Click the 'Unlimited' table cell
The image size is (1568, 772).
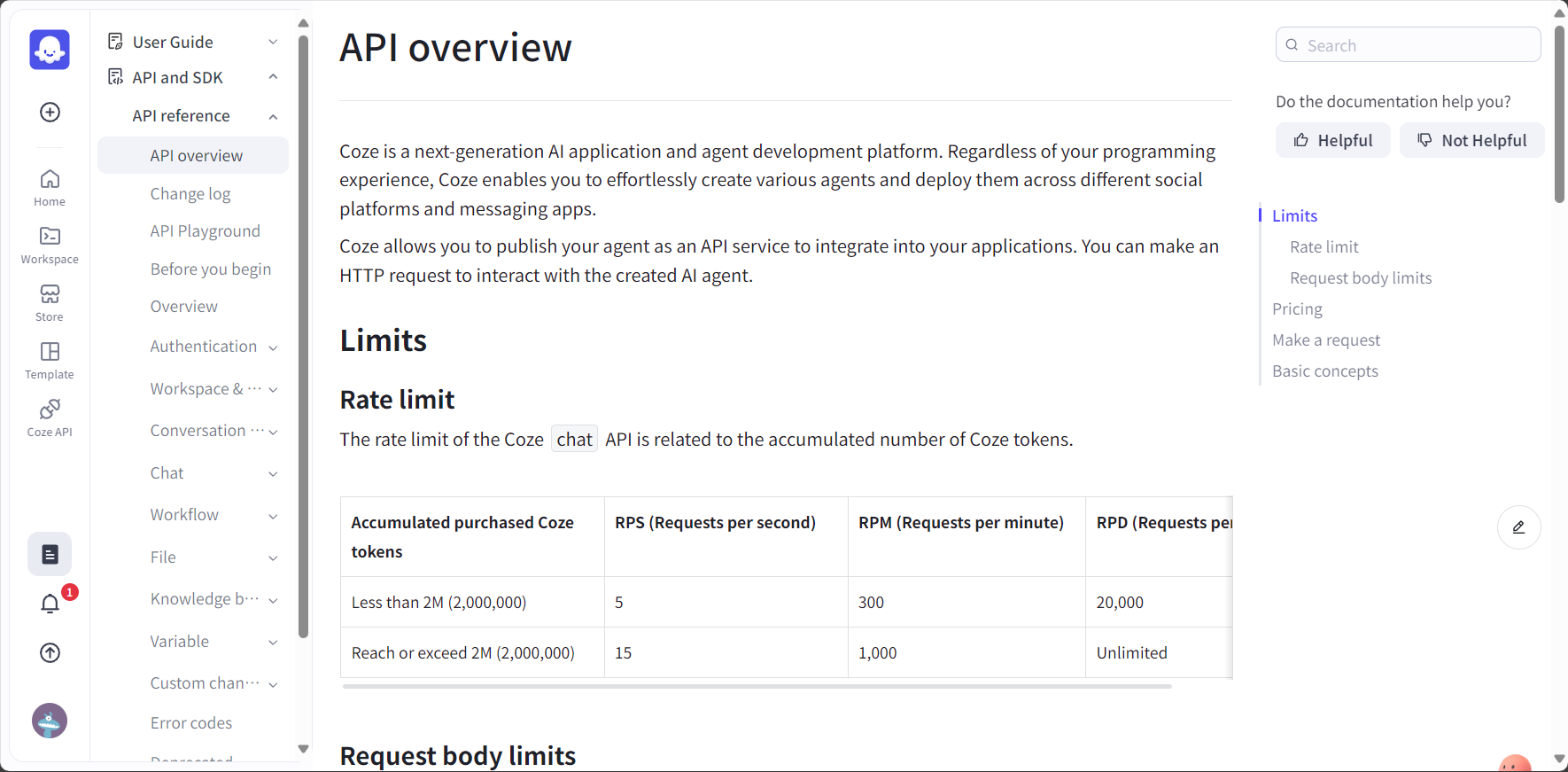point(1159,652)
